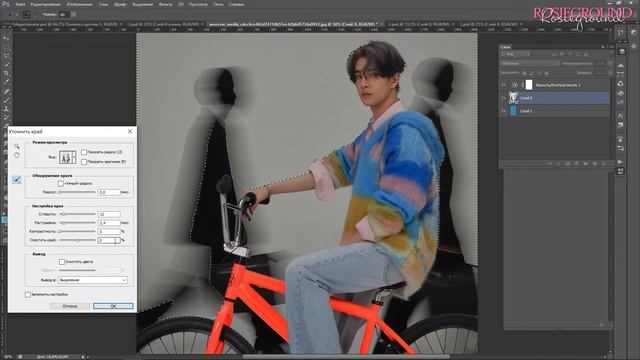Click the Brightness/Contrast white layer mask thumbnail

click(x=529, y=85)
